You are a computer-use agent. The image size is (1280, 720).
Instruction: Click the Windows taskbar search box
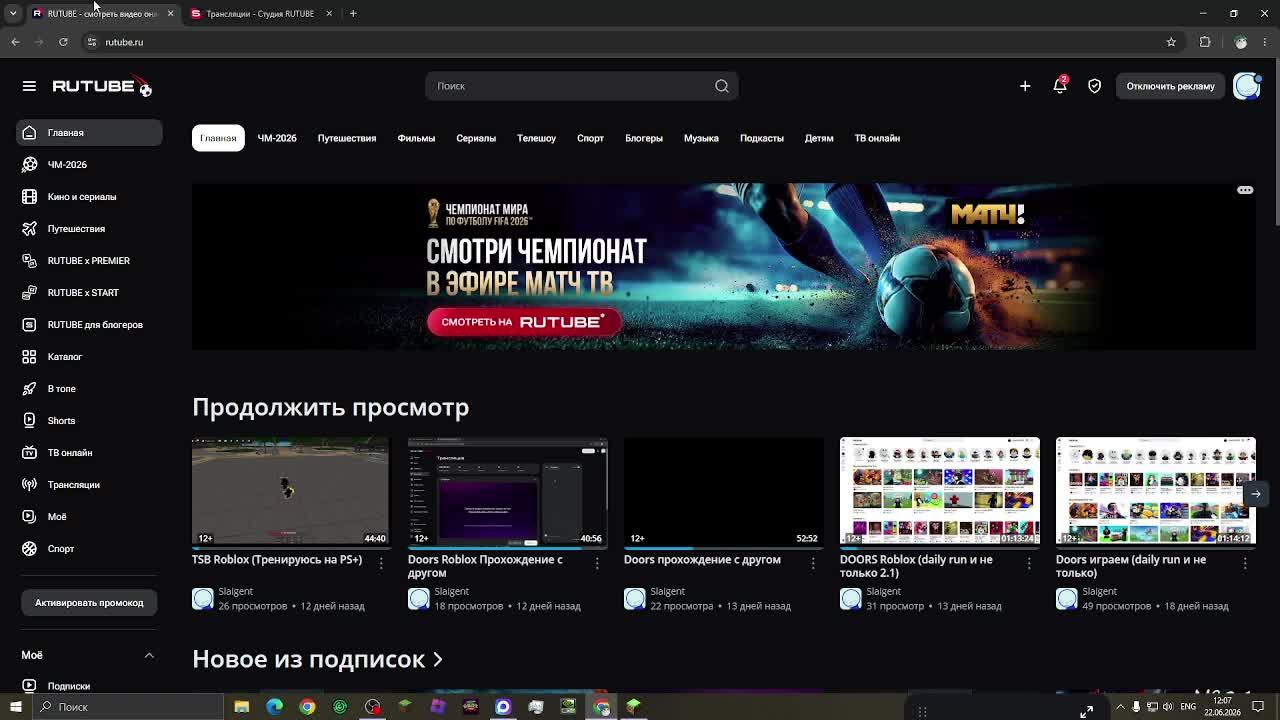click(127, 707)
